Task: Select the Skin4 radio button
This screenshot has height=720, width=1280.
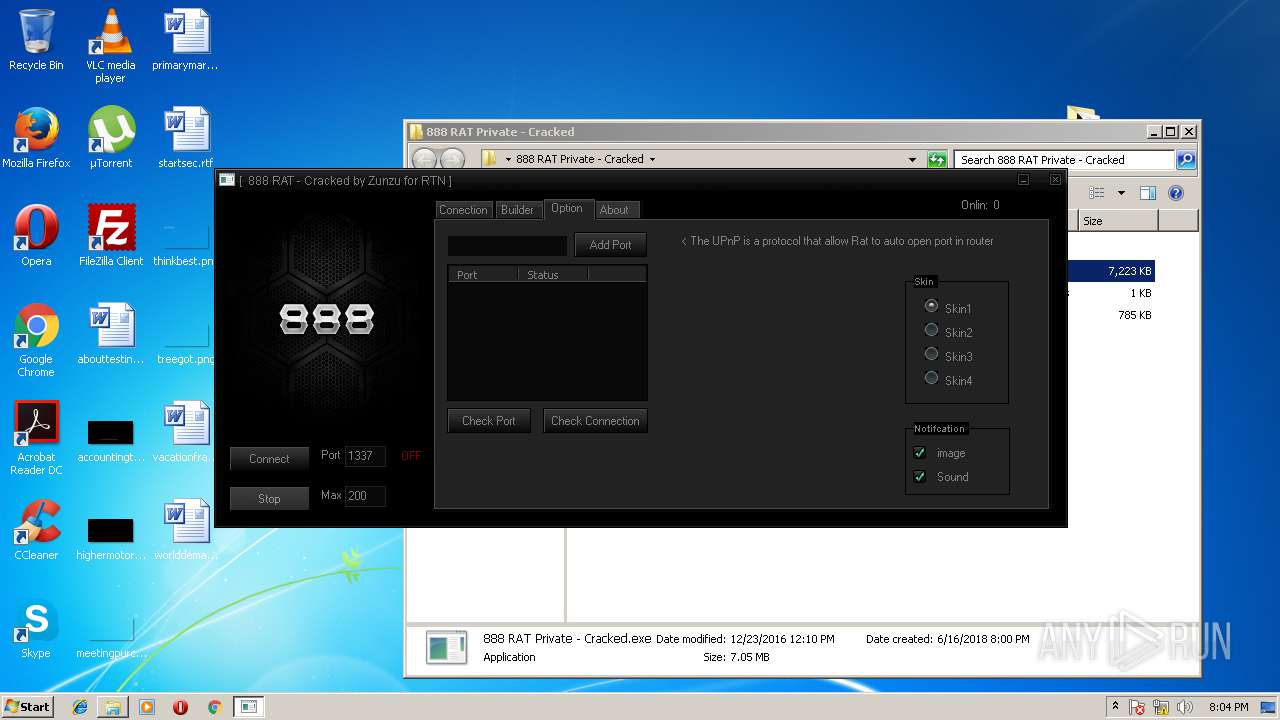Action: pos(931,378)
